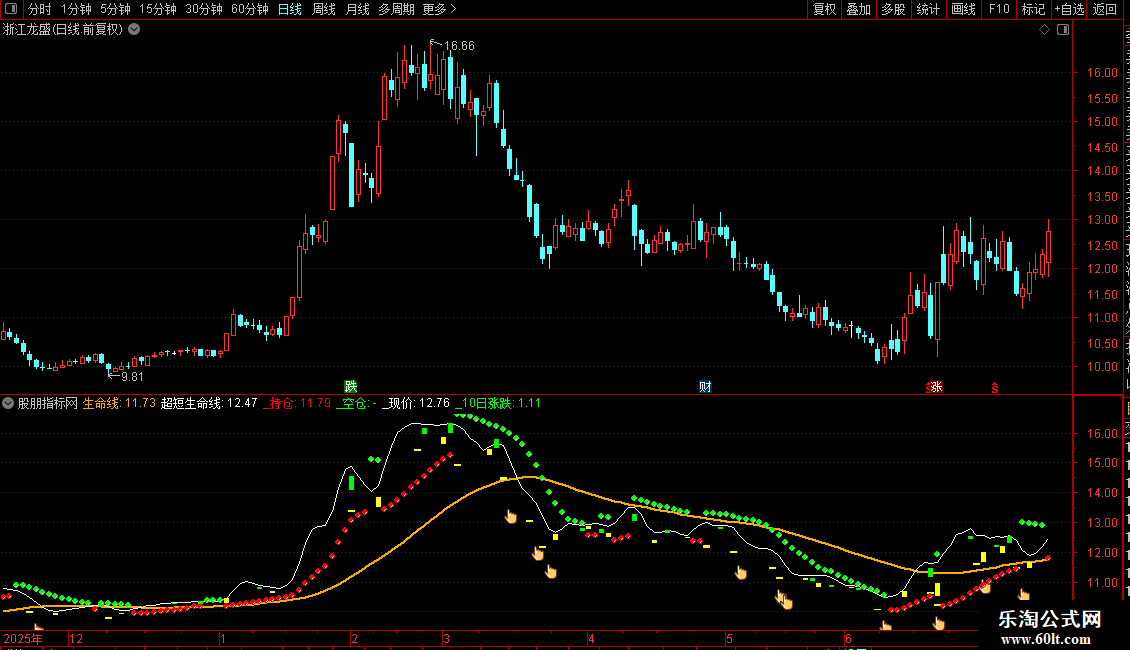Open the 统计 statistics tool
The image size is (1130, 650).
(928, 9)
